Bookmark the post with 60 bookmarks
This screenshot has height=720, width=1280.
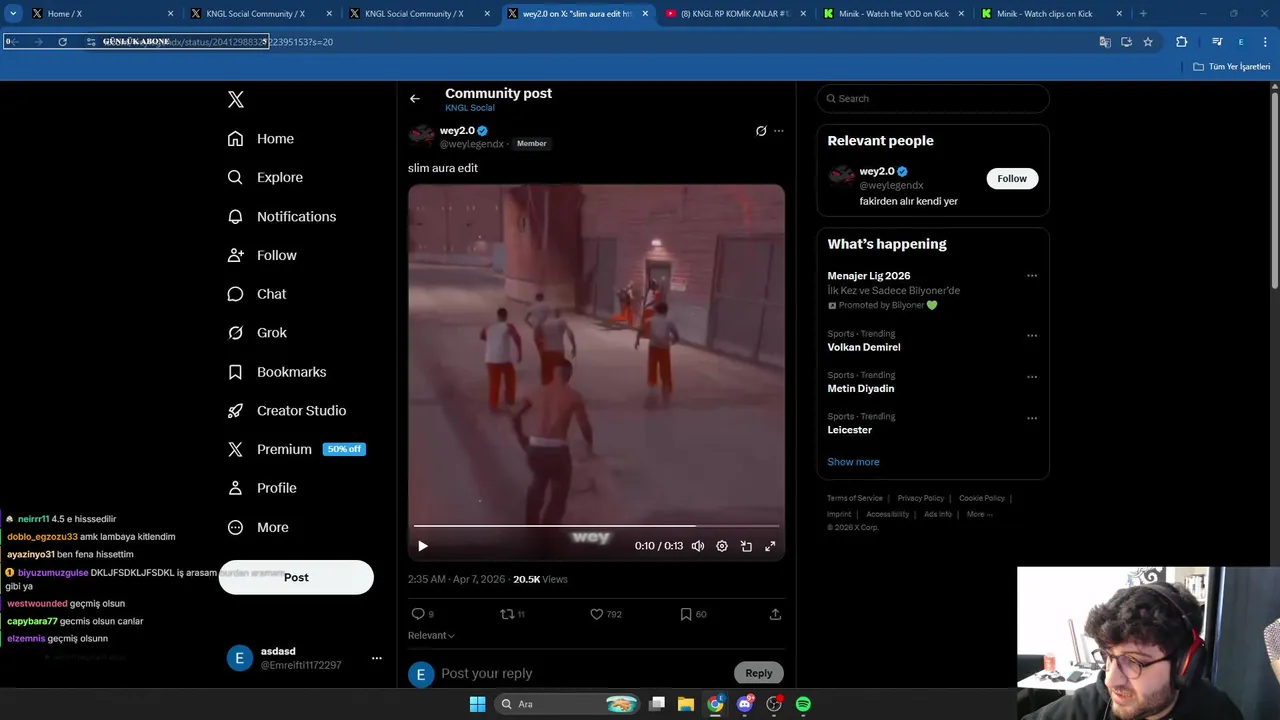tap(693, 614)
